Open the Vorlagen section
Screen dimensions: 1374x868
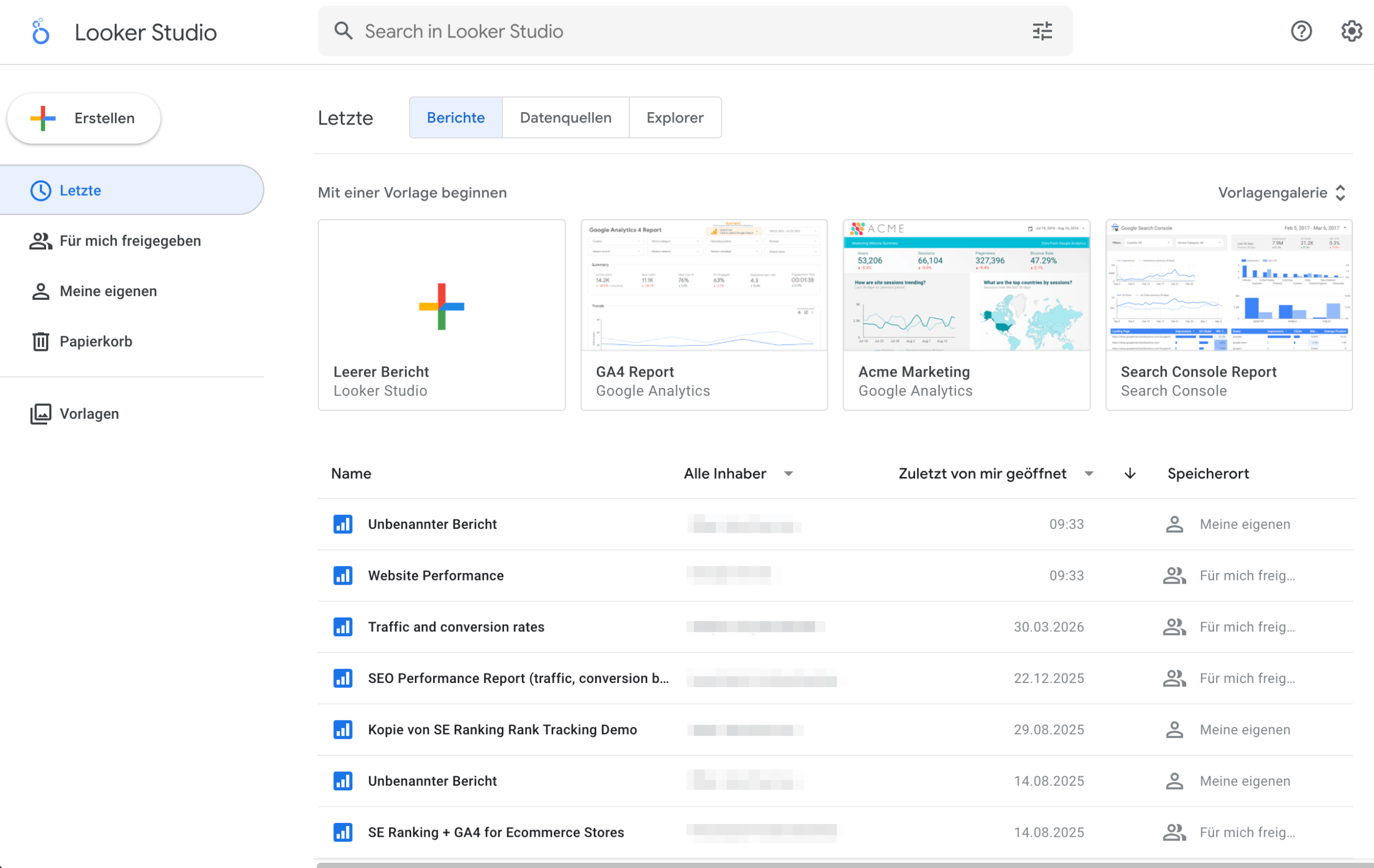point(89,414)
